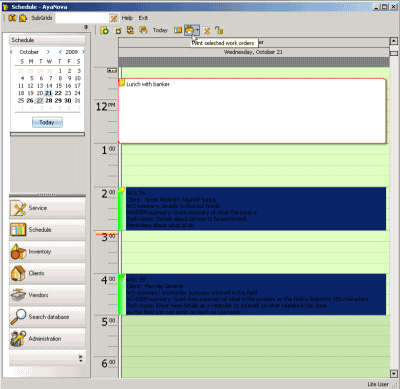The image size is (400, 389).
Task: Click Today button in schedule toolbar
Action: point(160,30)
